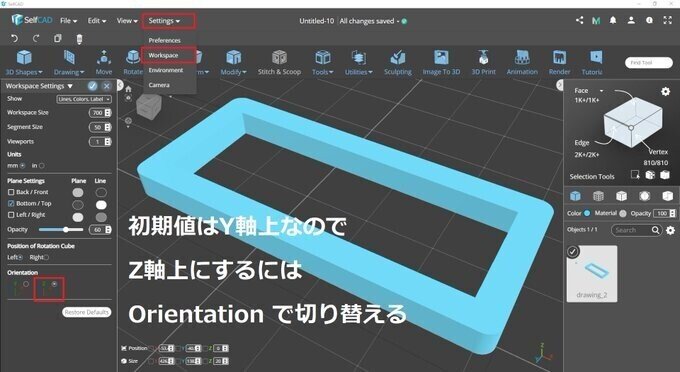Check the Left / Right plane checkbox

click(x=11, y=215)
